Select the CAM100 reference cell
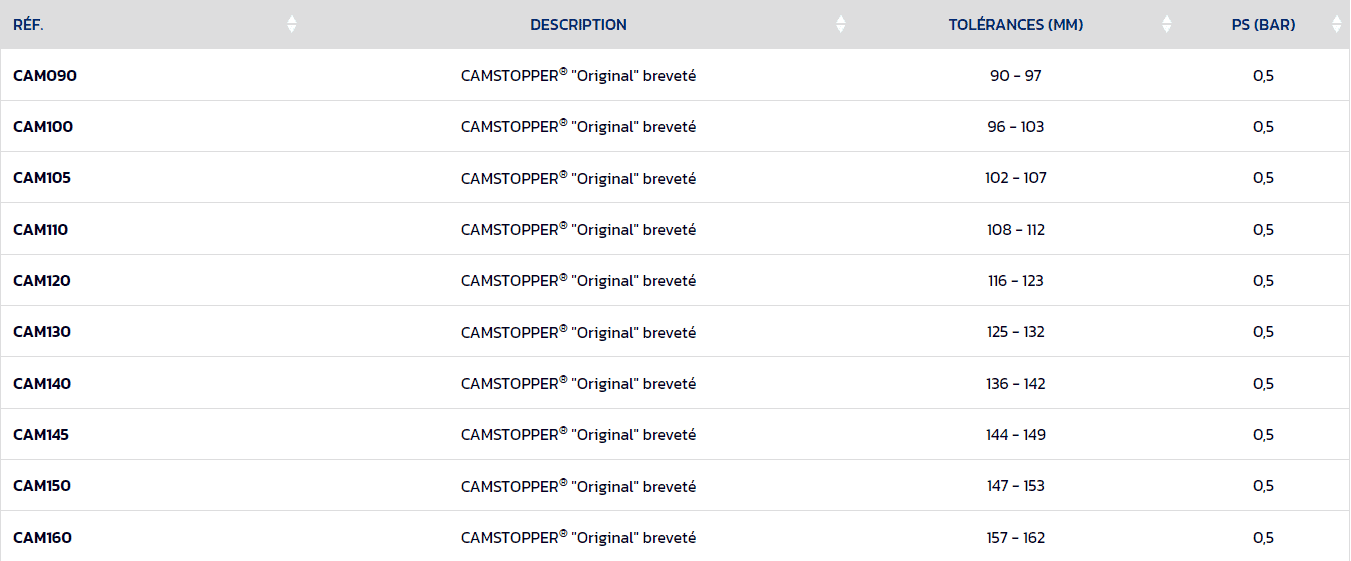This screenshot has width=1351, height=561. coord(43,127)
